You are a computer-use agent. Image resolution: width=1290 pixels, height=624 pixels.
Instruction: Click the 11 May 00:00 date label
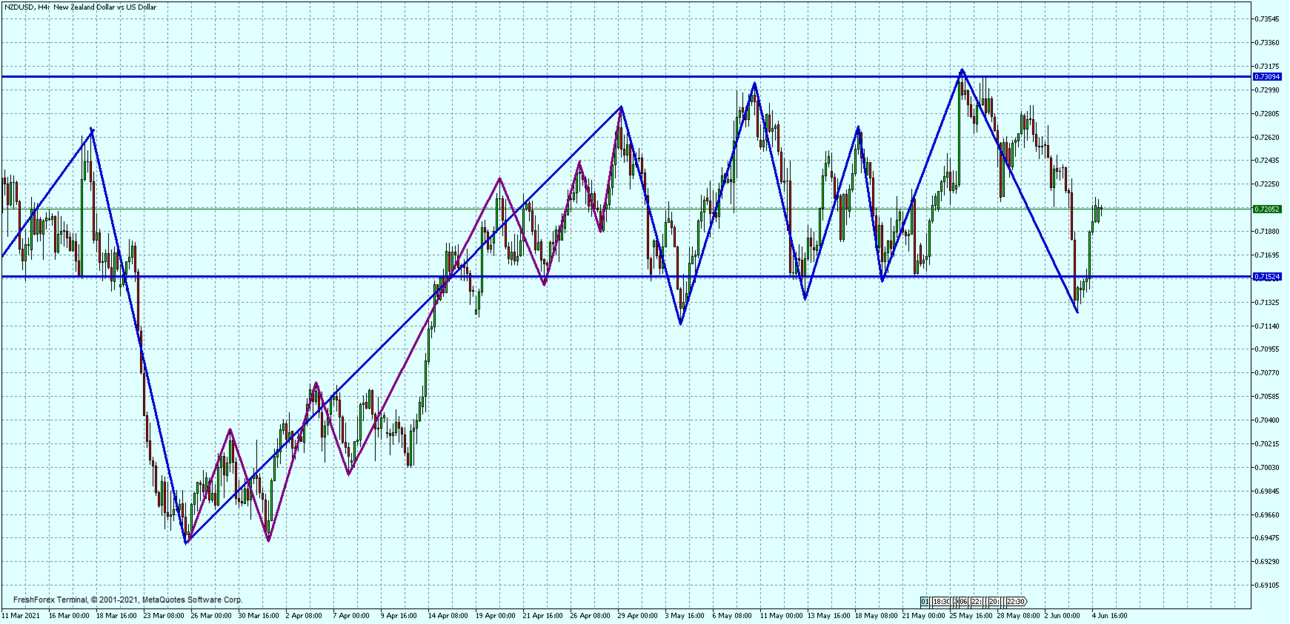[x=781, y=616]
